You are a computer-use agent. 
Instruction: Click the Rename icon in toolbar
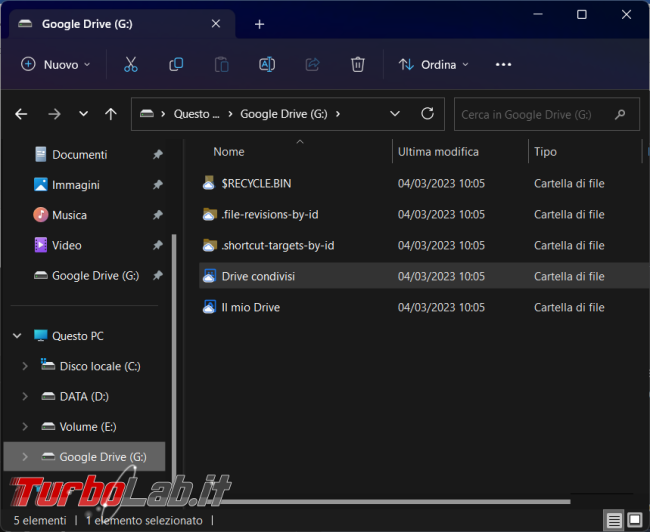coord(267,65)
